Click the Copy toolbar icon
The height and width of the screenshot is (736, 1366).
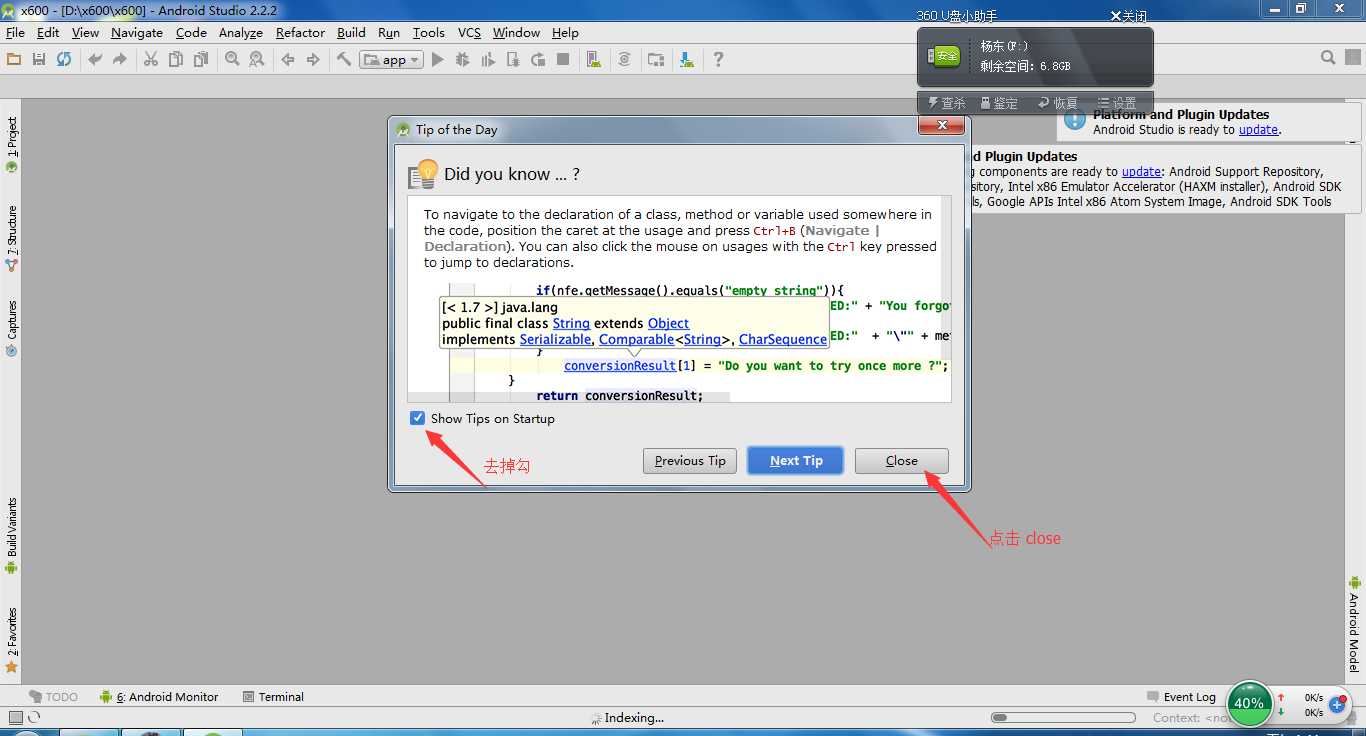pyautogui.click(x=176, y=59)
